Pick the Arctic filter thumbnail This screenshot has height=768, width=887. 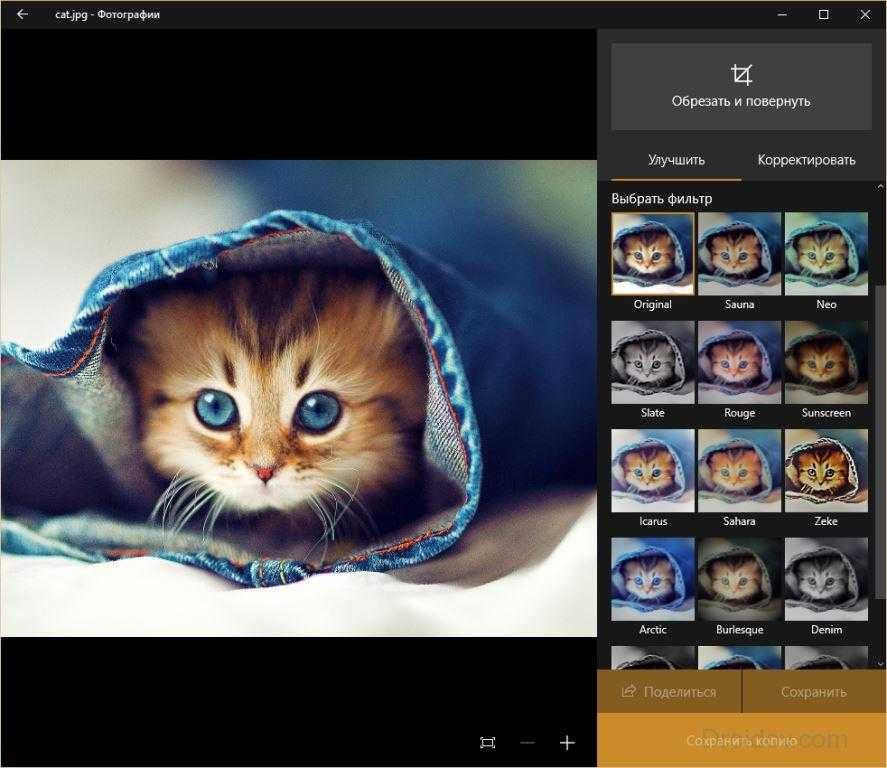tap(652, 580)
